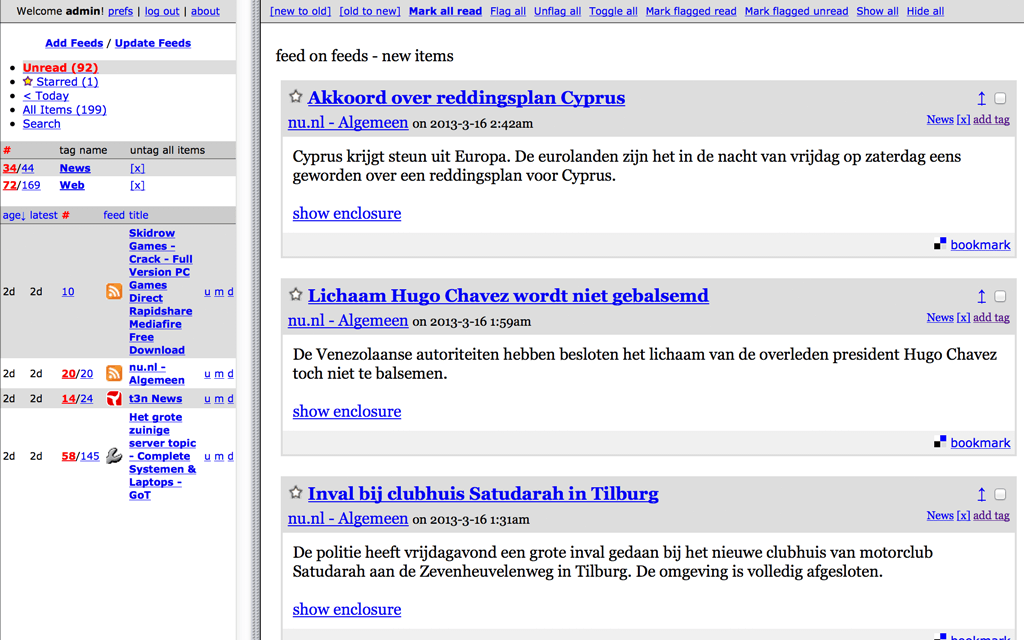Click the t3n News feed icon
This screenshot has width=1024, height=640.
tap(114, 398)
